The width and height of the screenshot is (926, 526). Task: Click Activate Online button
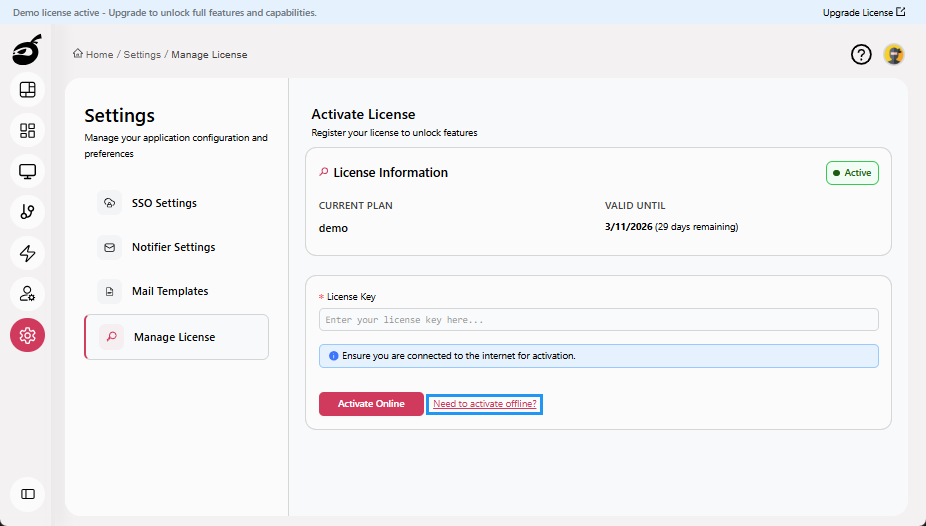click(x=371, y=404)
